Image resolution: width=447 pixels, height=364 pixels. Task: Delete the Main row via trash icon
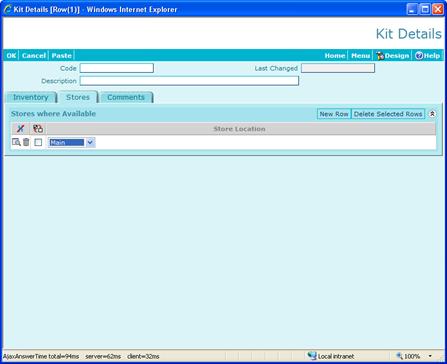(26, 142)
